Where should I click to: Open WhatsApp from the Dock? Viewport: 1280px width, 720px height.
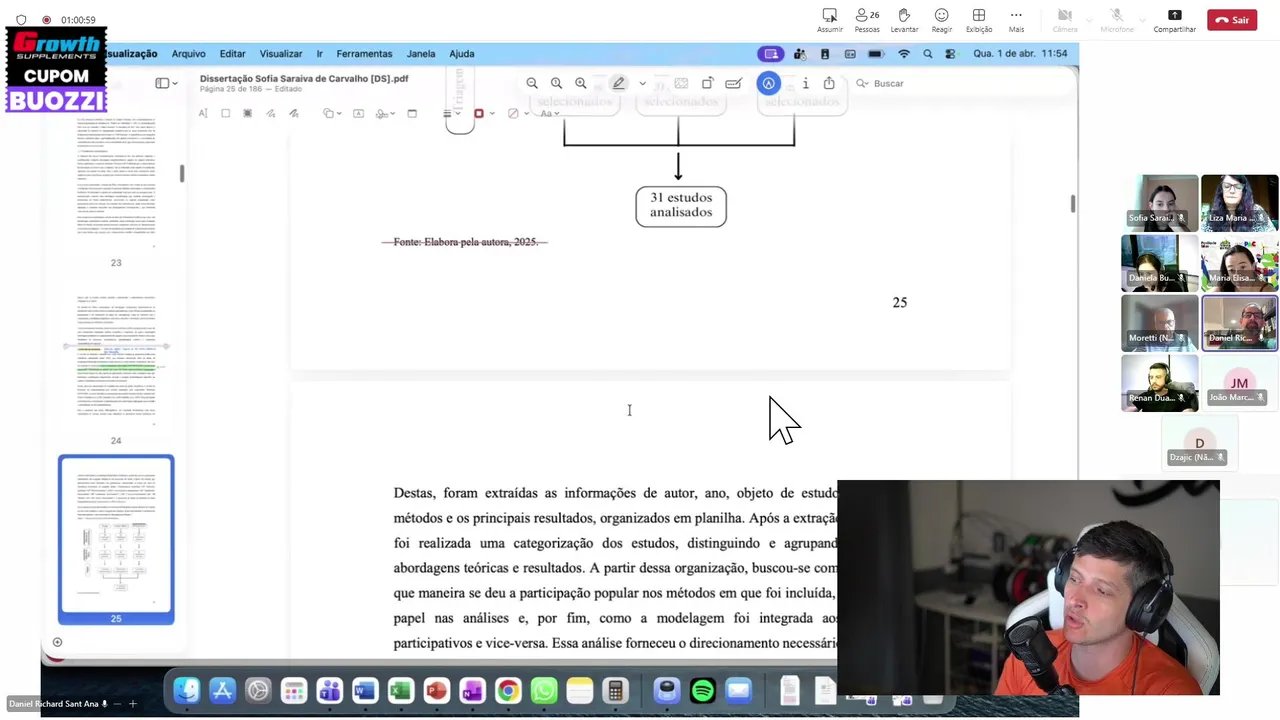point(544,690)
